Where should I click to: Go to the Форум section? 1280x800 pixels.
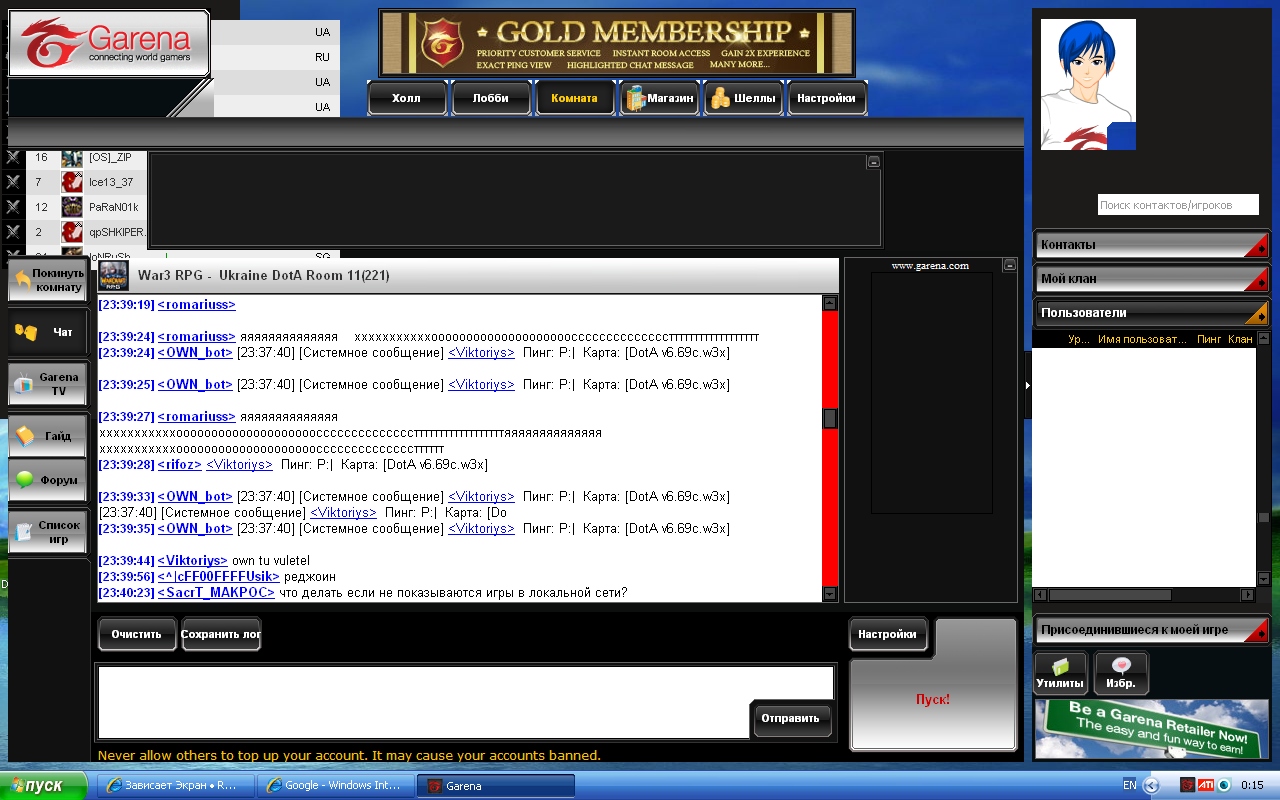pos(48,480)
